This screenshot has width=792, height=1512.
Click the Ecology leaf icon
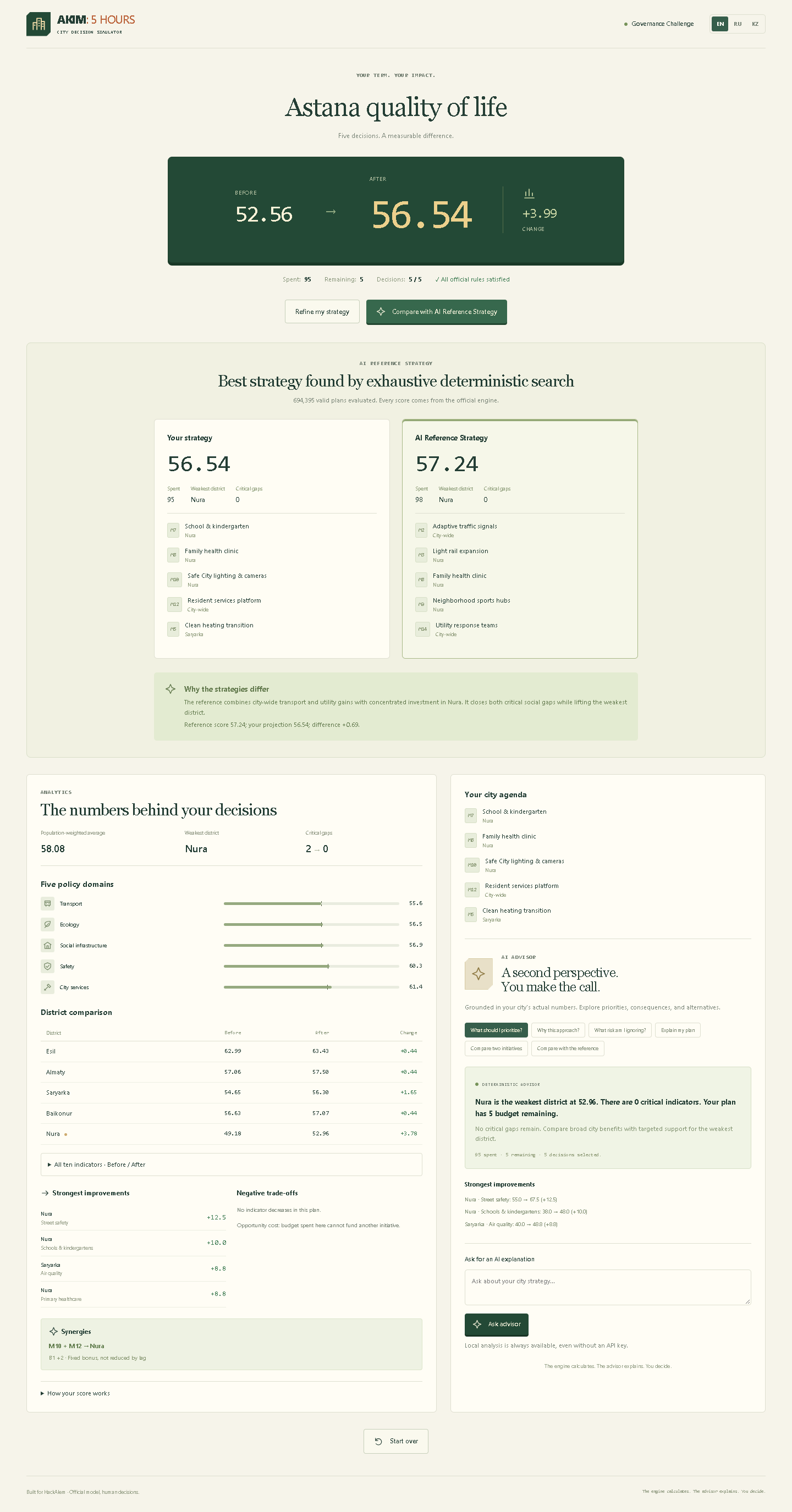click(x=47, y=924)
